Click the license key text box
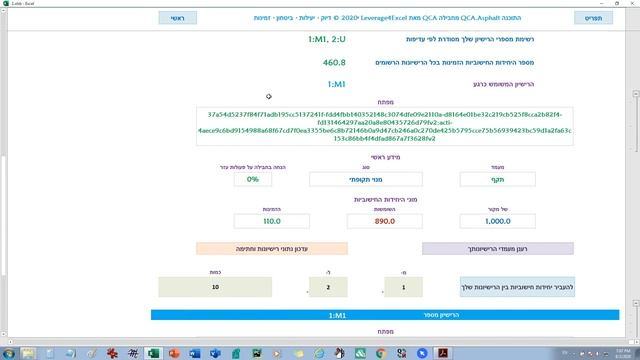The height and width of the screenshot is (360, 640). coord(384,127)
